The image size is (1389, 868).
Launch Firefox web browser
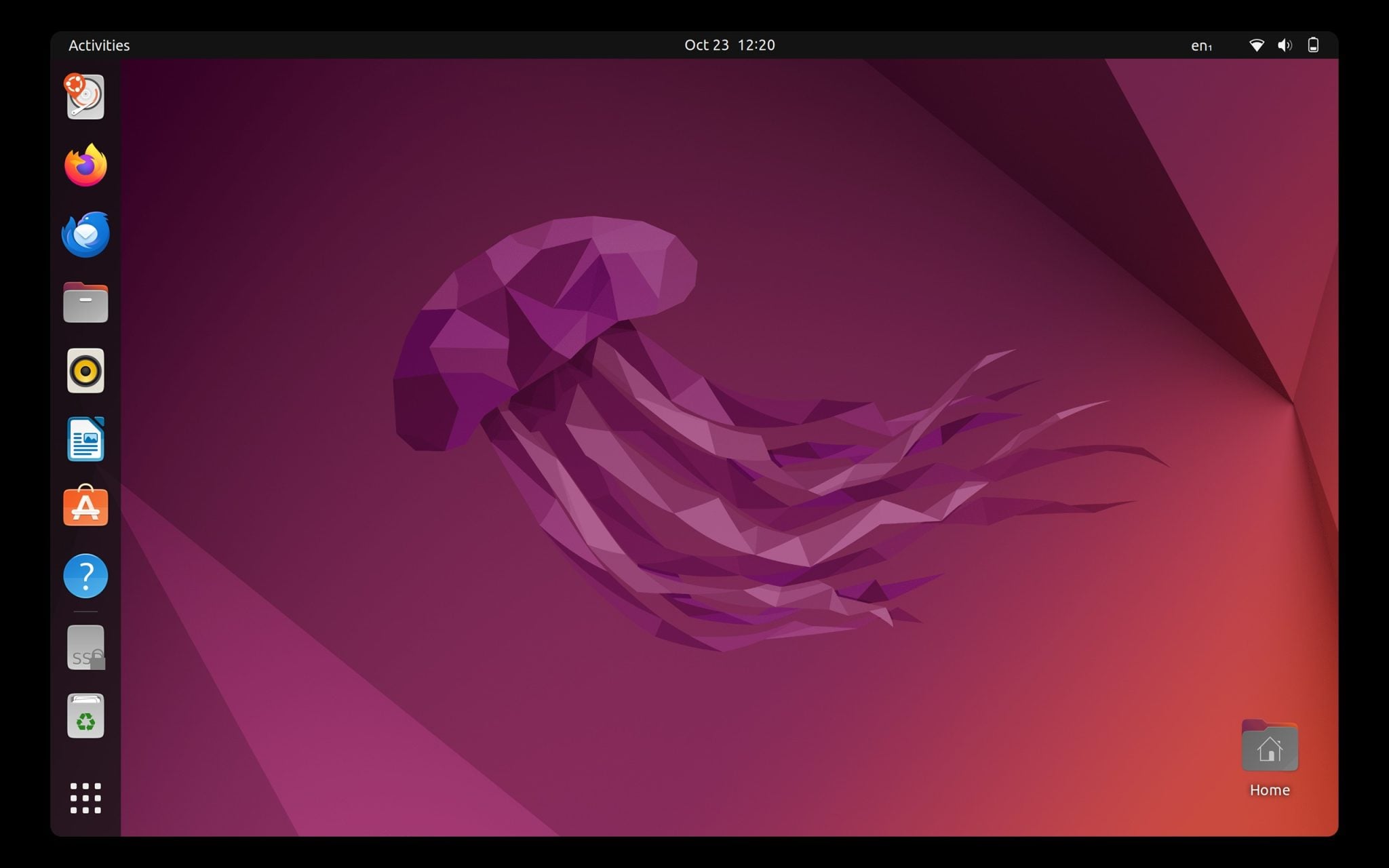click(x=85, y=165)
